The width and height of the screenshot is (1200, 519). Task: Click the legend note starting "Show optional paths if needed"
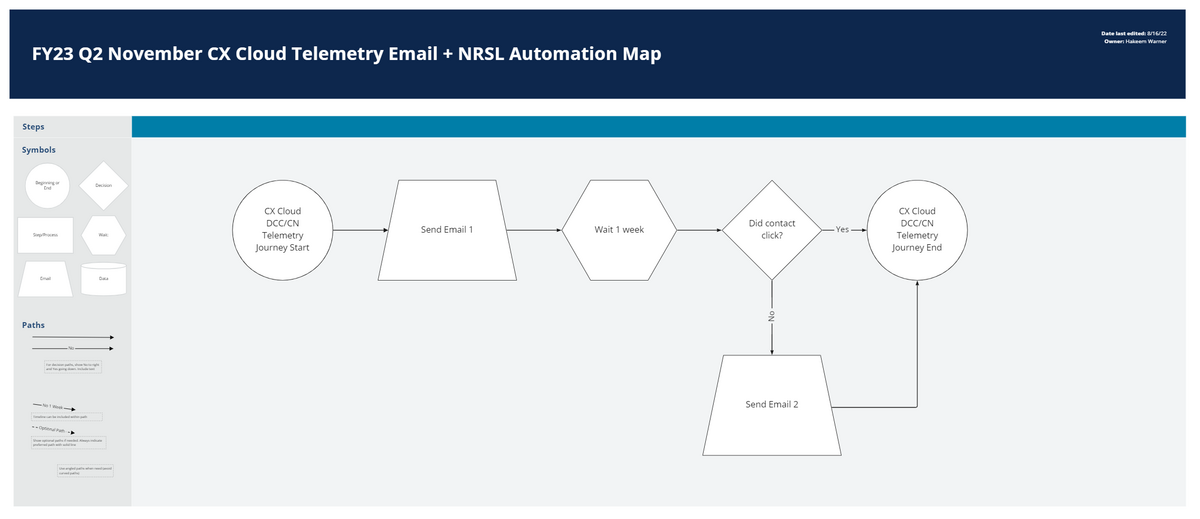68,441
